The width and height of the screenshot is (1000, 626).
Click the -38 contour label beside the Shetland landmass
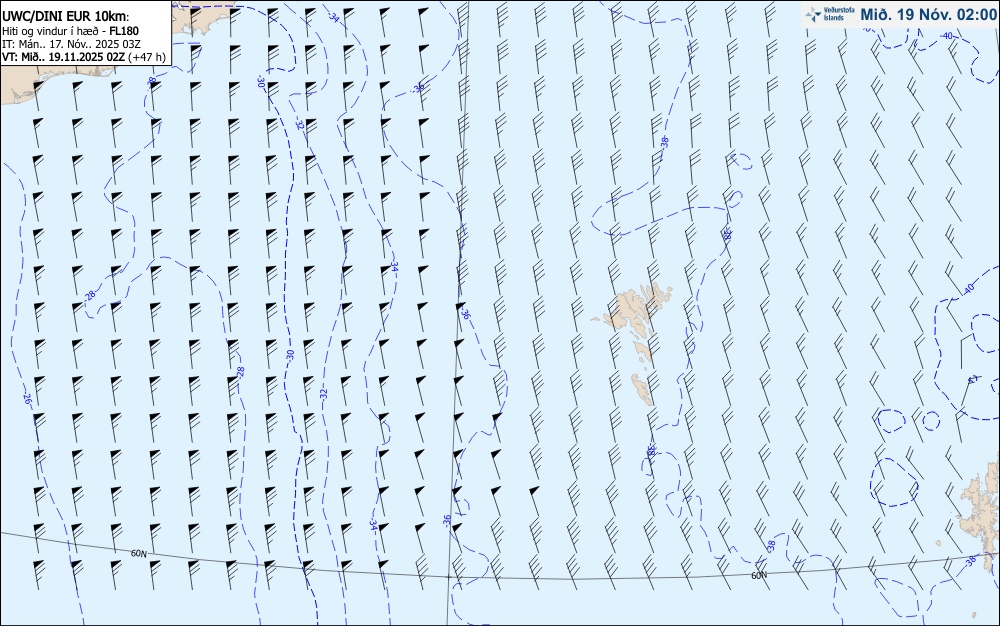(x=971, y=561)
